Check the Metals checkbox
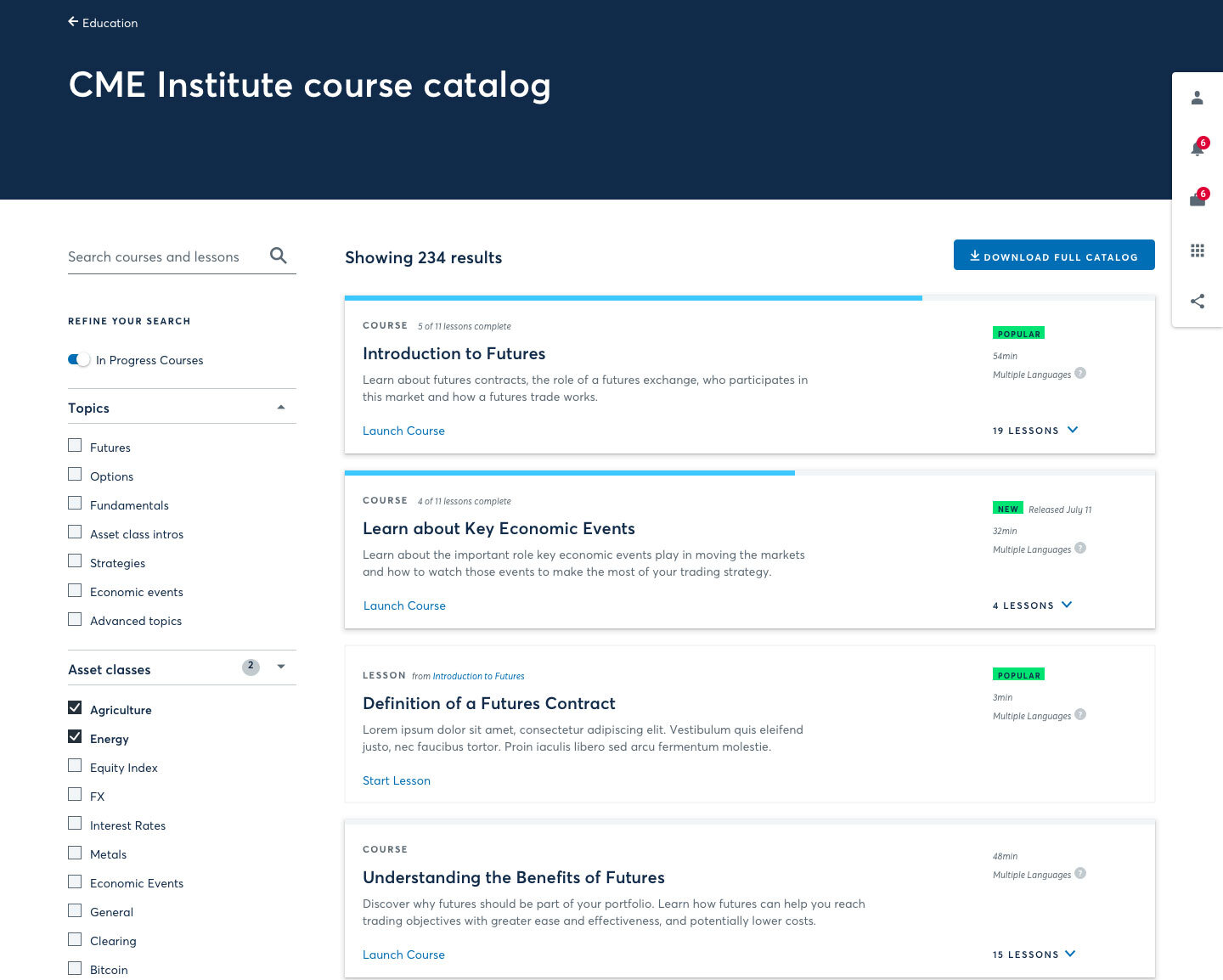This screenshot has width=1223, height=980. (75, 853)
